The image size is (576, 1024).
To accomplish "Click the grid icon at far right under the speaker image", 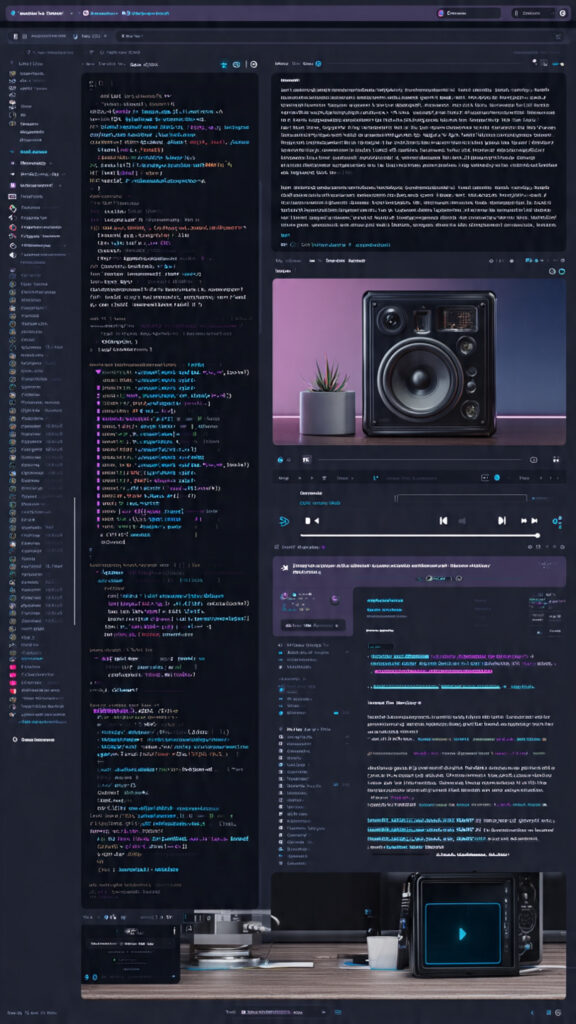I will (x=556, y=460).
